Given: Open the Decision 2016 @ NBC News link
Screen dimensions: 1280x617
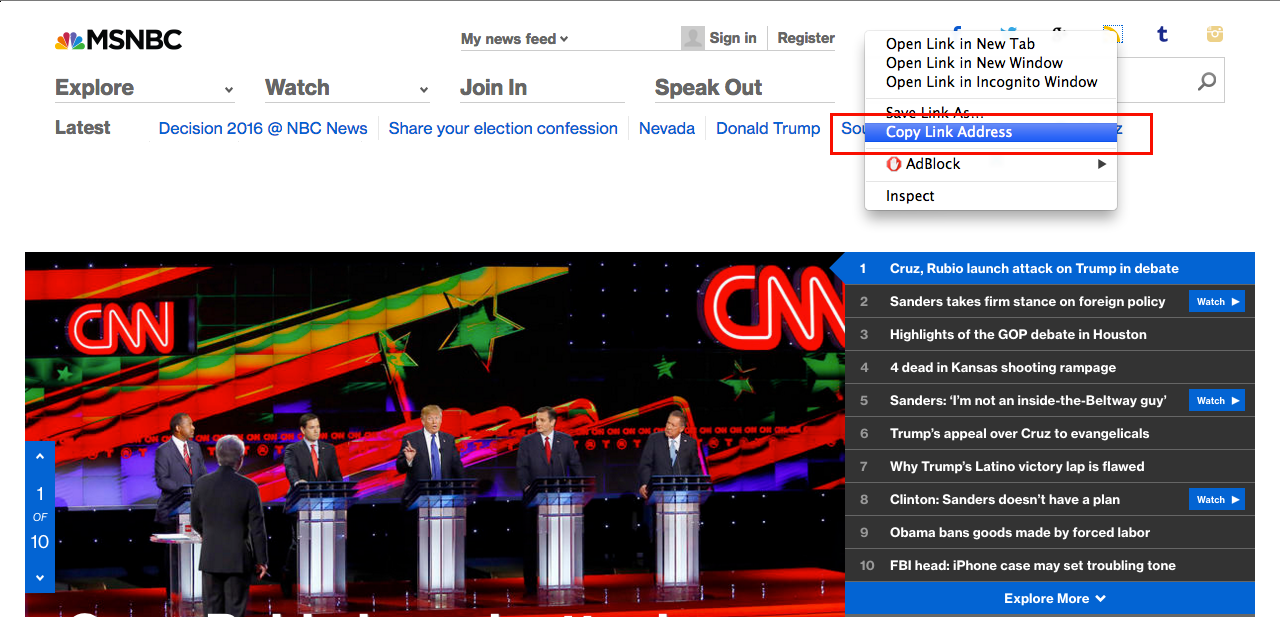Looking at the screenshot, I should 263,128.
